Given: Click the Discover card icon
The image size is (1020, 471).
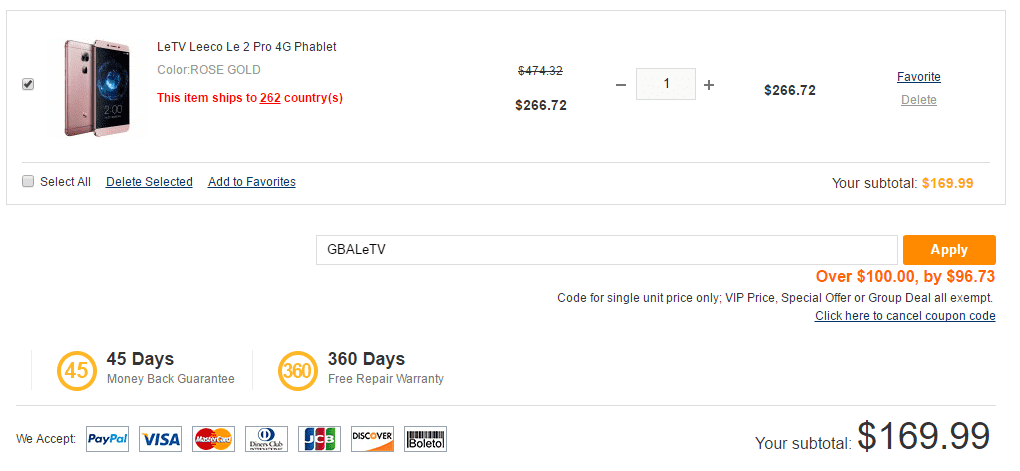Looking at the screenshot, I should (x=372, y=438).
